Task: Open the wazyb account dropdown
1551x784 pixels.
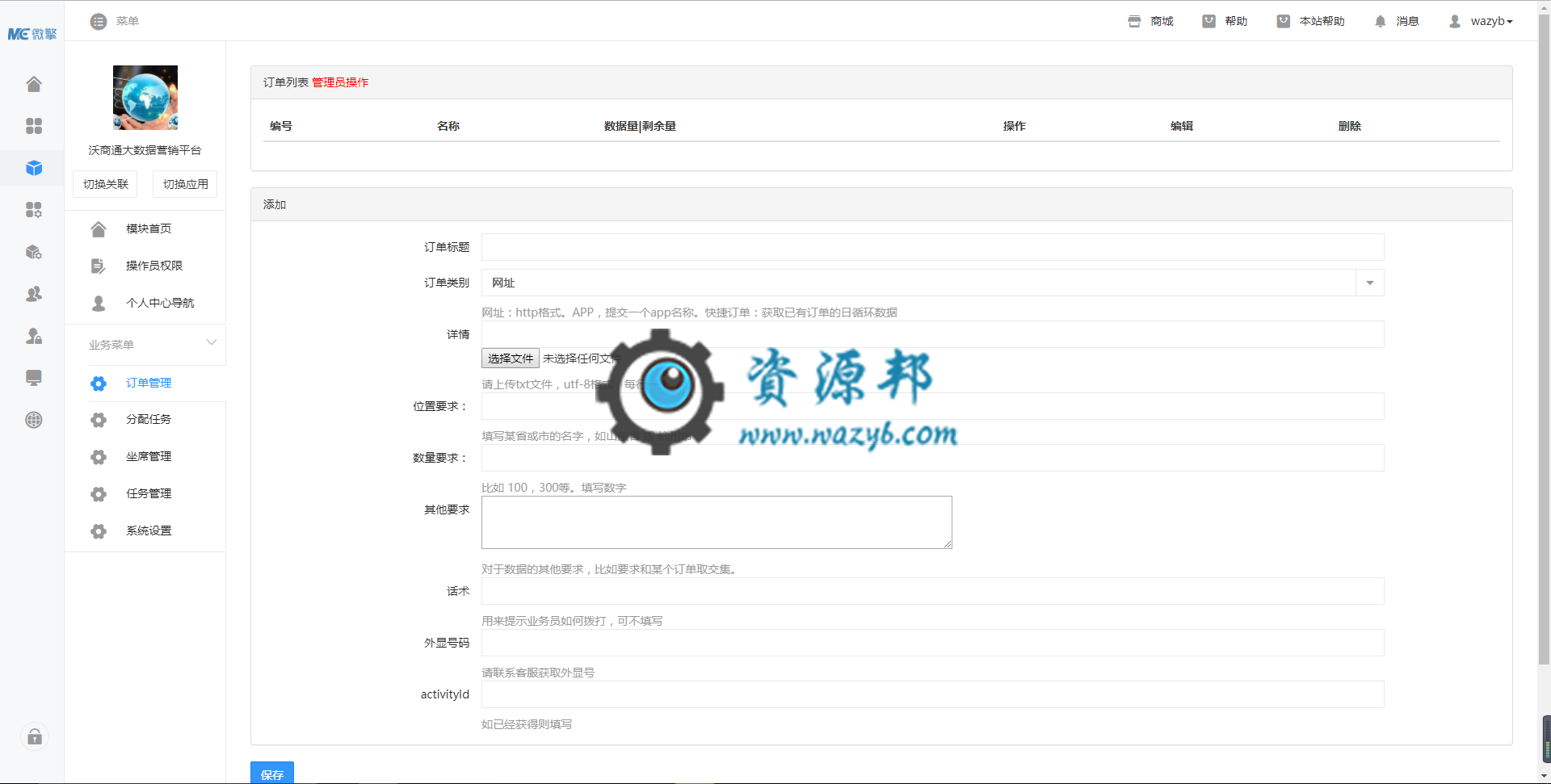Action: pos(1491,21)
